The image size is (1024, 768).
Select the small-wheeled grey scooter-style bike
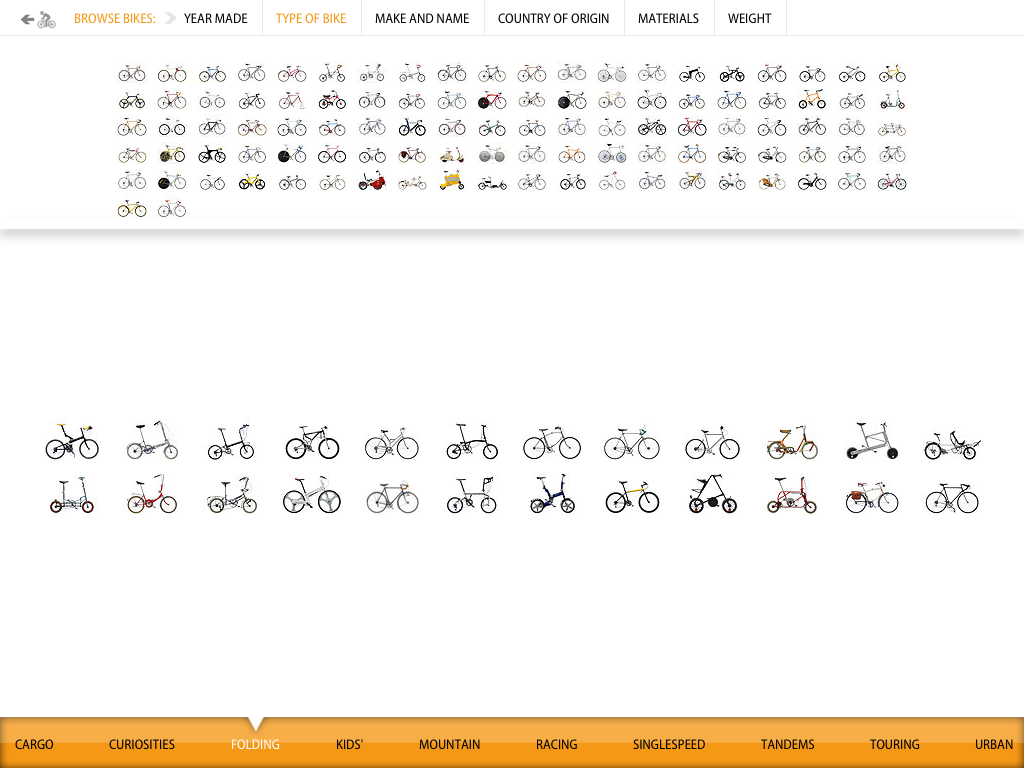[x=871, y=441]
